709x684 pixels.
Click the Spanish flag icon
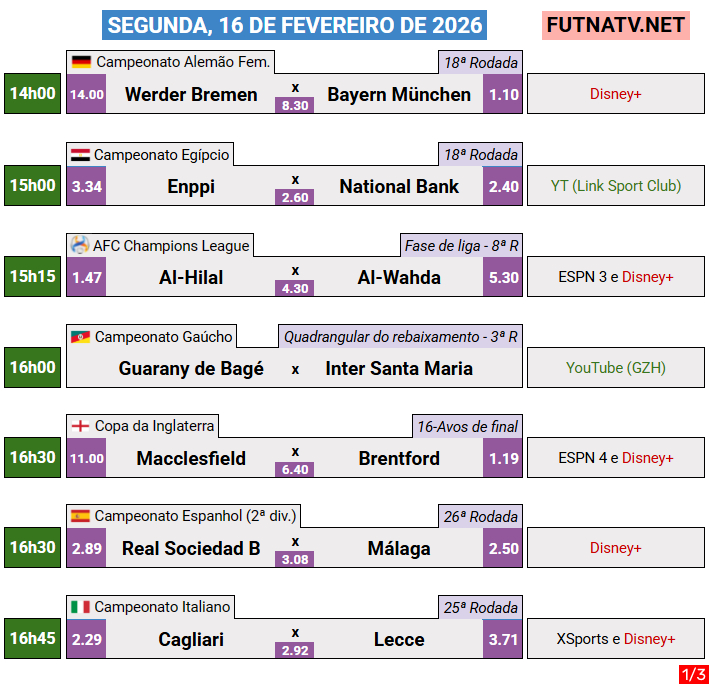(80, 516)
